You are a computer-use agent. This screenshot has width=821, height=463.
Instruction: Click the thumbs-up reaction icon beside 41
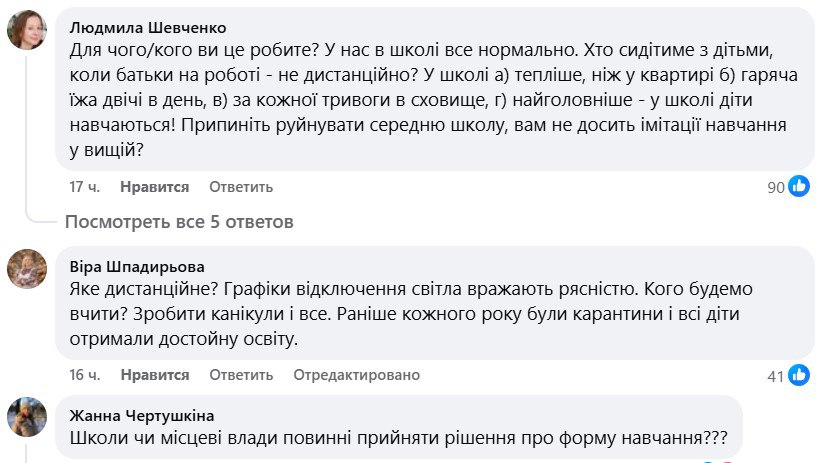799,375
